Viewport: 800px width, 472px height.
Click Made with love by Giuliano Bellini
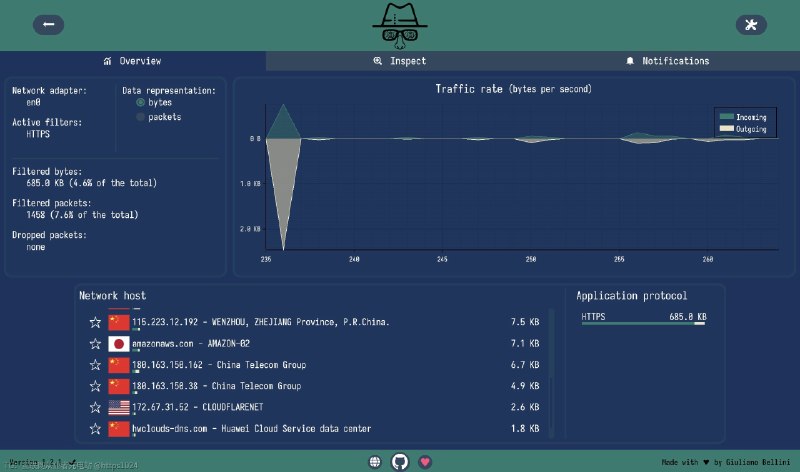(x=726, y=462)
